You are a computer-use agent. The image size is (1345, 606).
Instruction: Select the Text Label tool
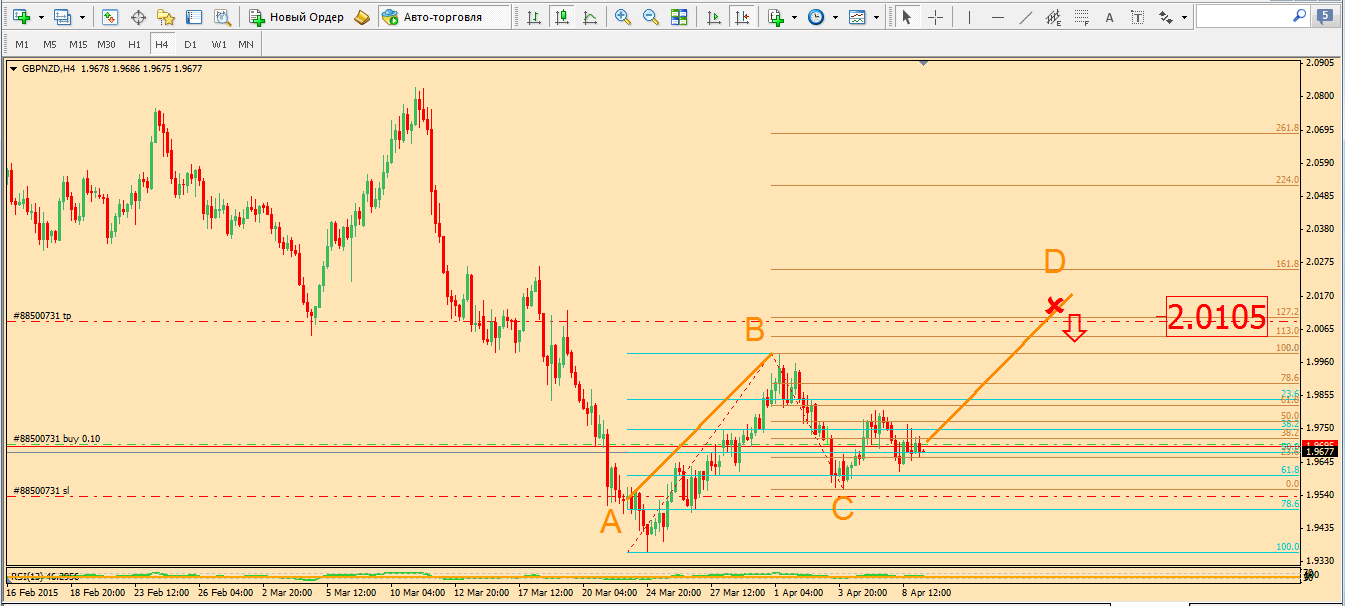(x=1137, y=17)
